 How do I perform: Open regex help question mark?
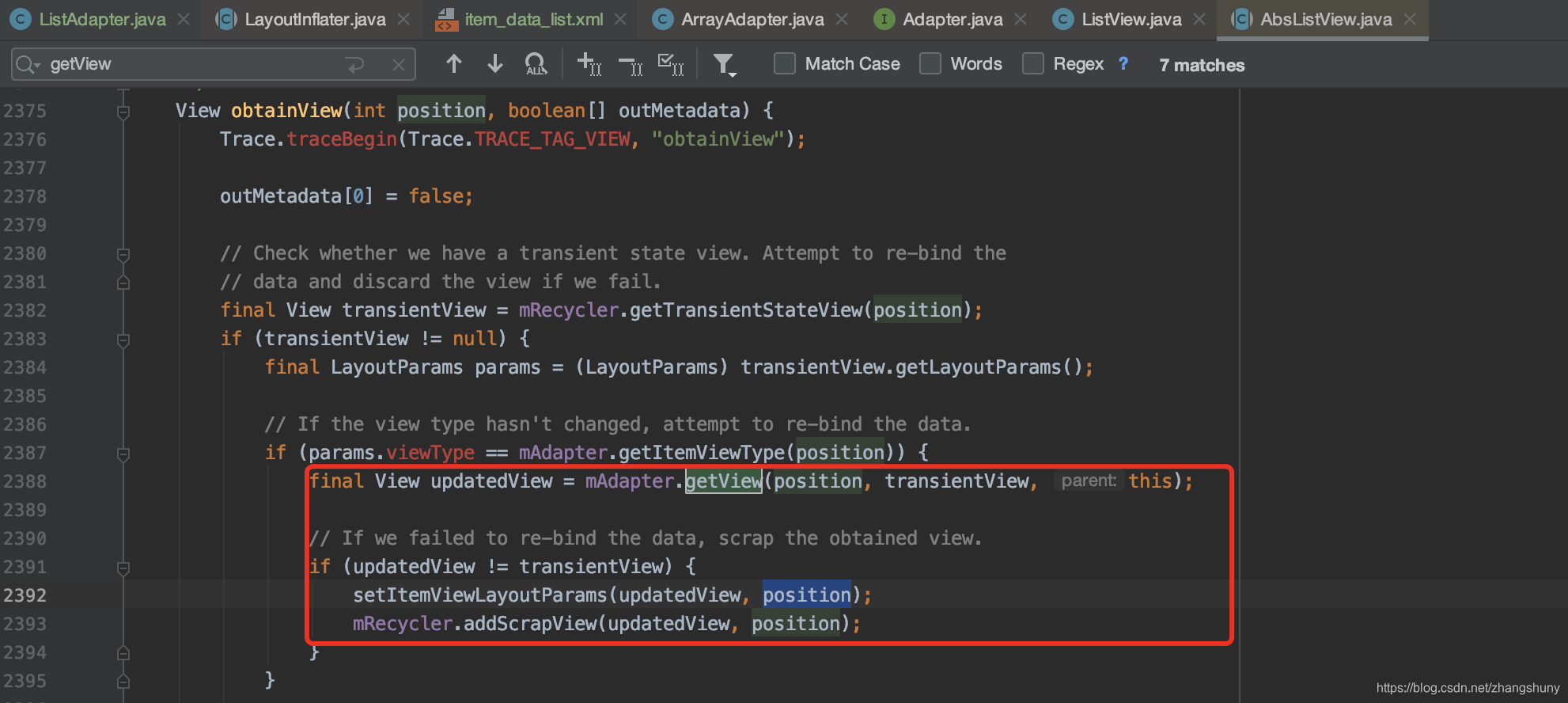point(1123,63)
